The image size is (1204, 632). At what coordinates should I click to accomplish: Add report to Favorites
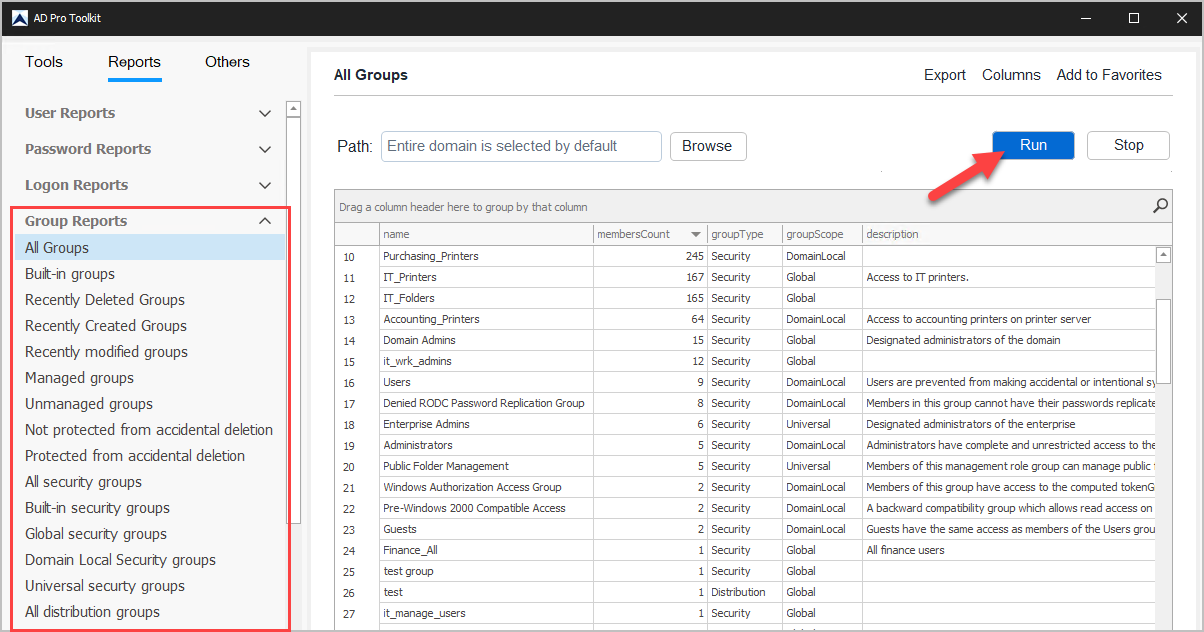1109,75
